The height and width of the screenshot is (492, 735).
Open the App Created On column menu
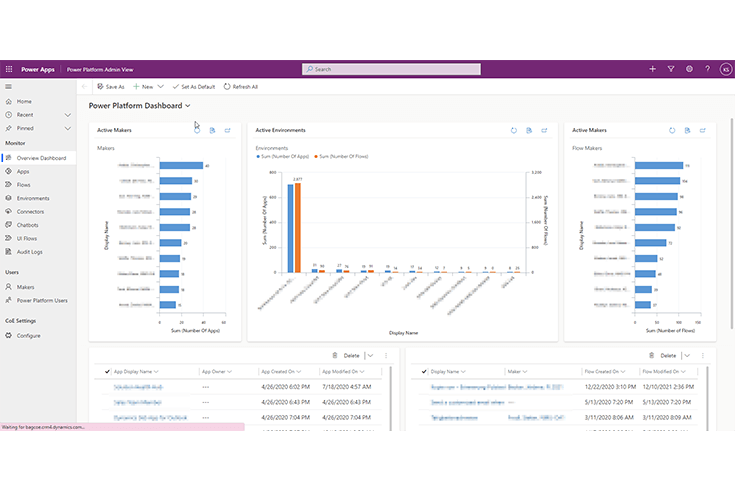(299, 372)
